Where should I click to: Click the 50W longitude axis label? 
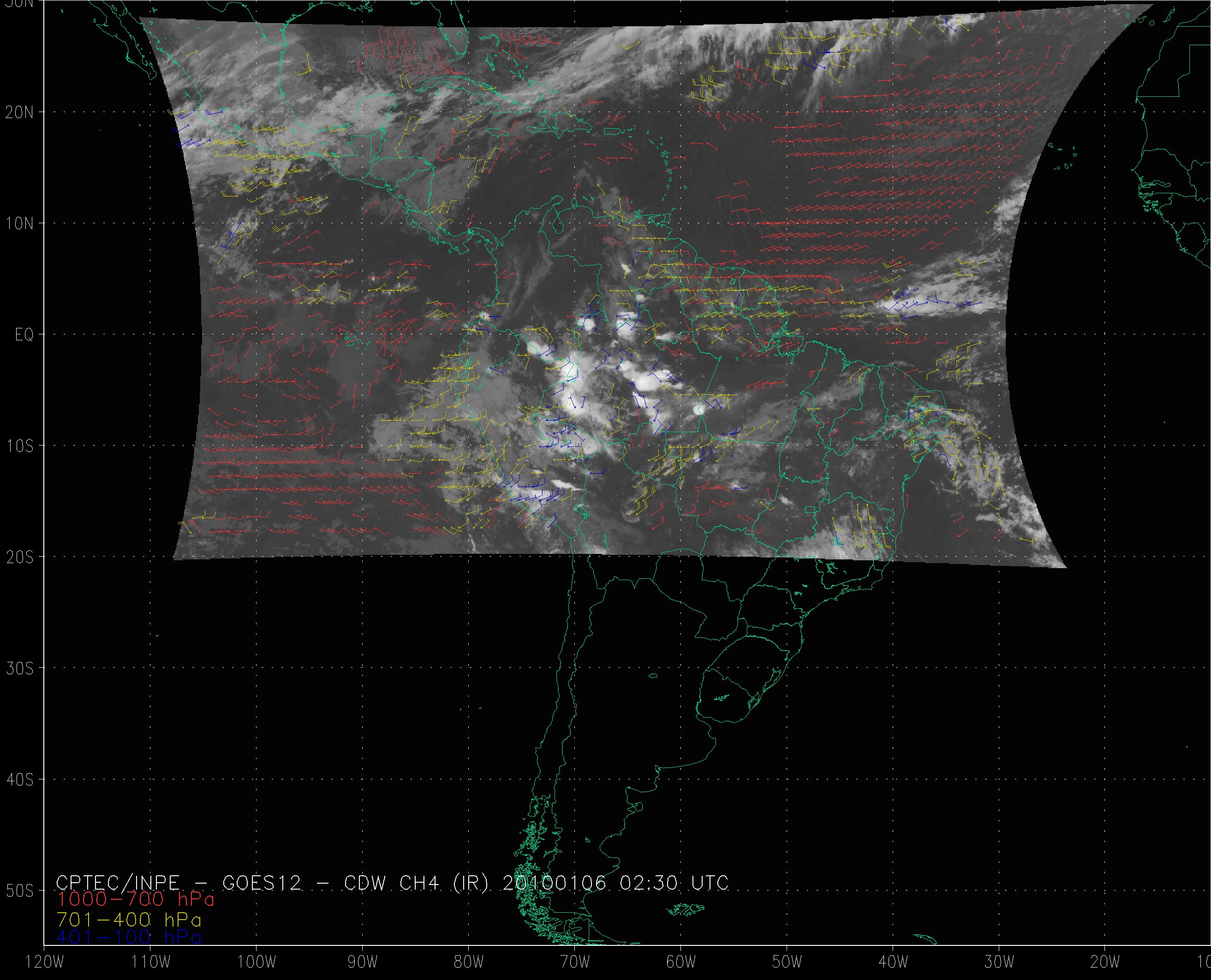tap(787, 962)
